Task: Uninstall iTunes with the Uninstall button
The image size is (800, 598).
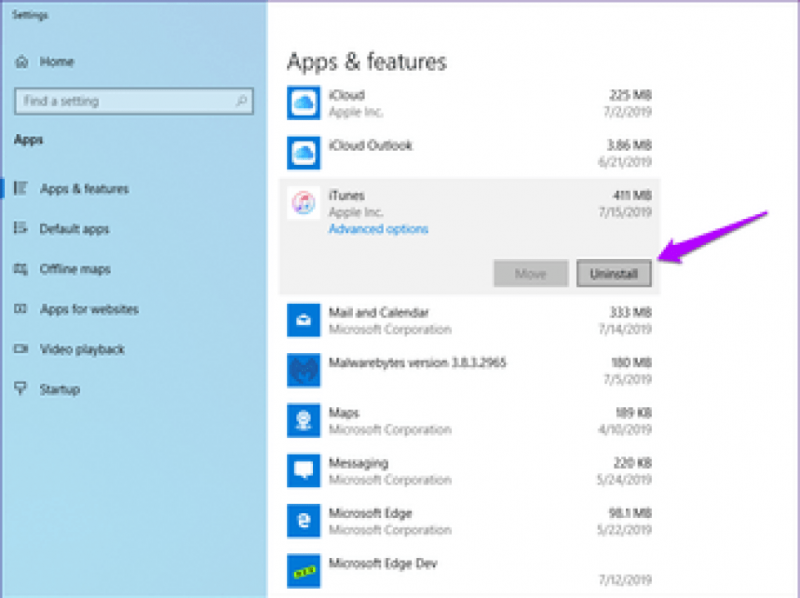Action: coord(614,273)
